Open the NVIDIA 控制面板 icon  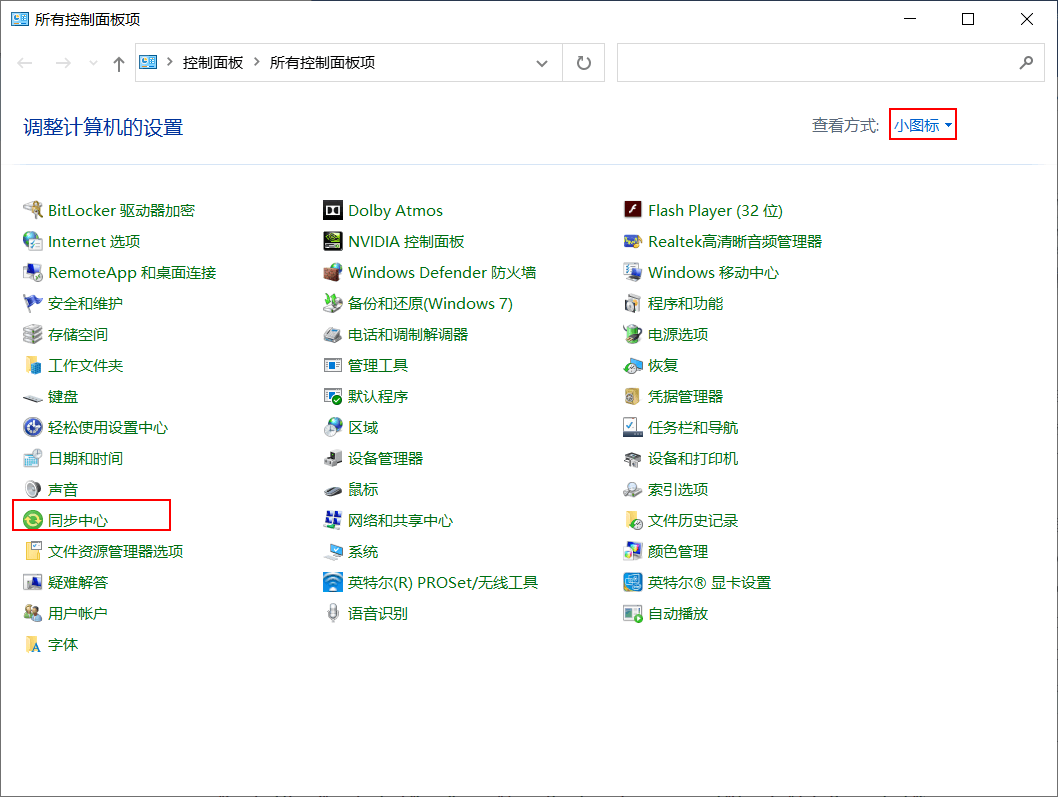pos(333,241)
